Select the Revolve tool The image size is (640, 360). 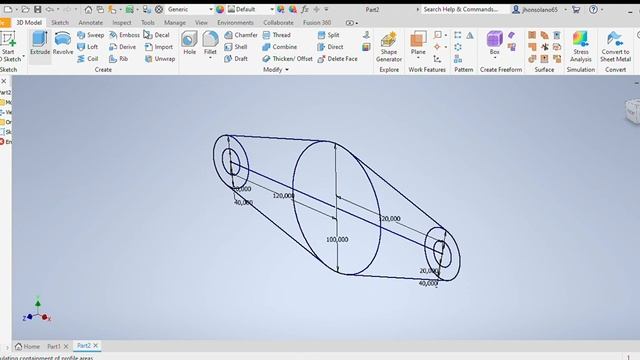click(63, 43)
